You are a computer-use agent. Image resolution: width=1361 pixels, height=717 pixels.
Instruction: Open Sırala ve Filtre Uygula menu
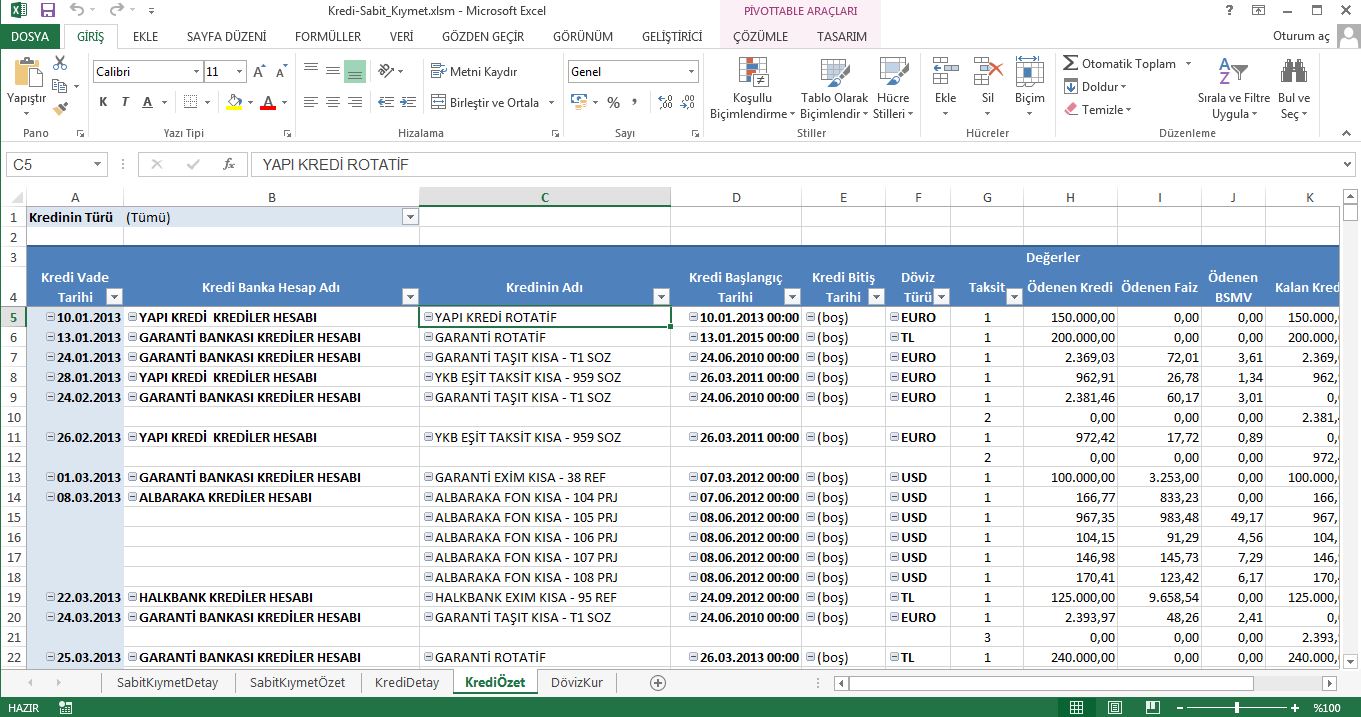(1234, 89)
